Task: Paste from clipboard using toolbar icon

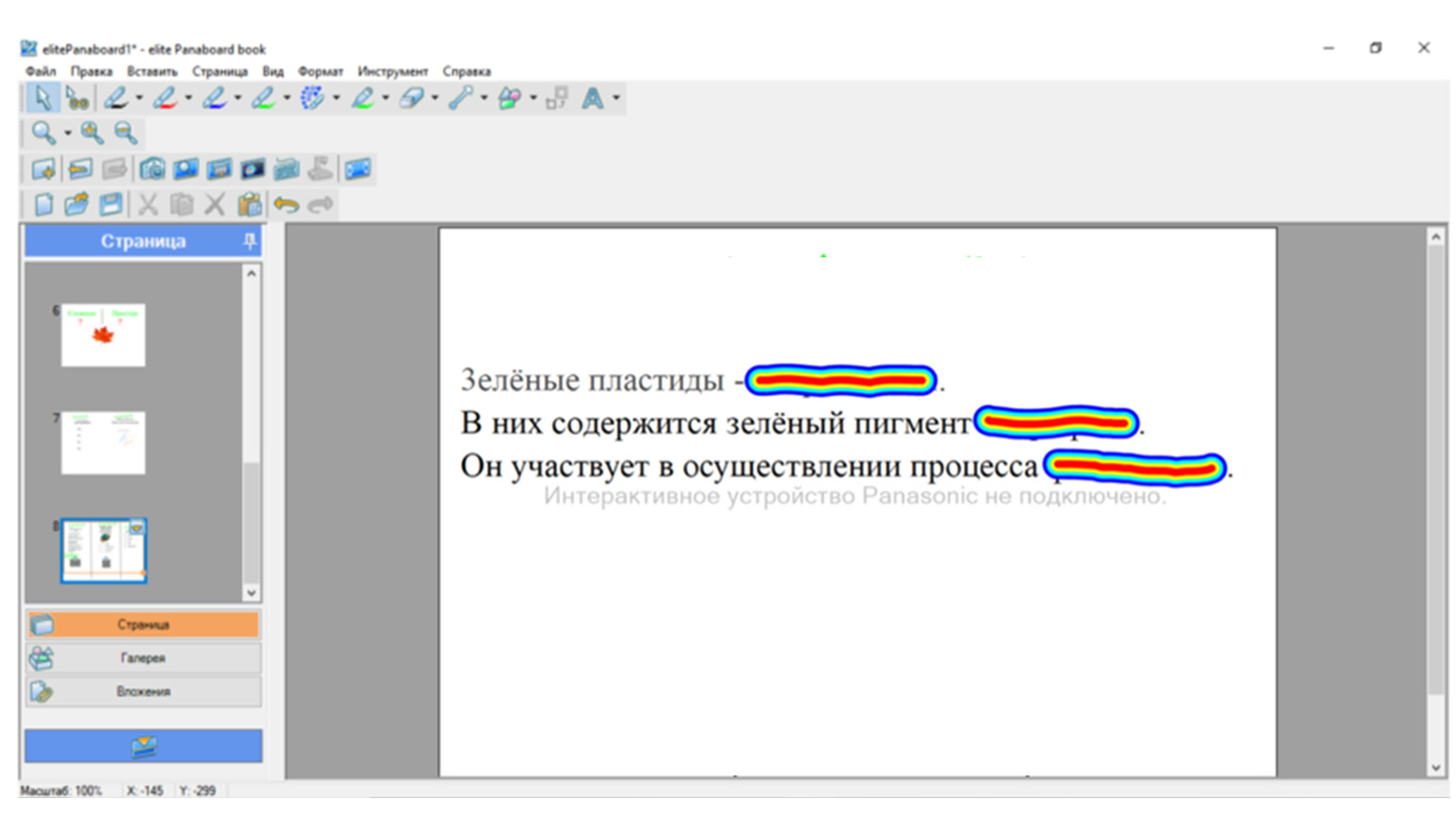Action: click(x=250, y=204)
